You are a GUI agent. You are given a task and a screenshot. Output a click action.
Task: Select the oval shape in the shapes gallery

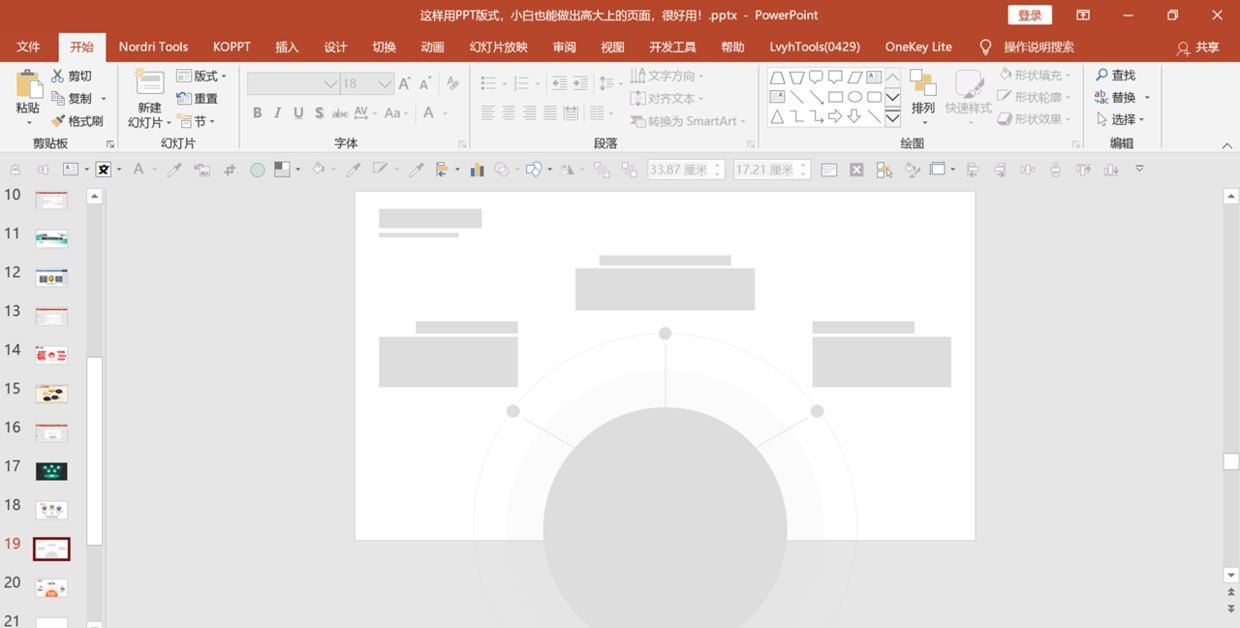[x=855, y=97]
